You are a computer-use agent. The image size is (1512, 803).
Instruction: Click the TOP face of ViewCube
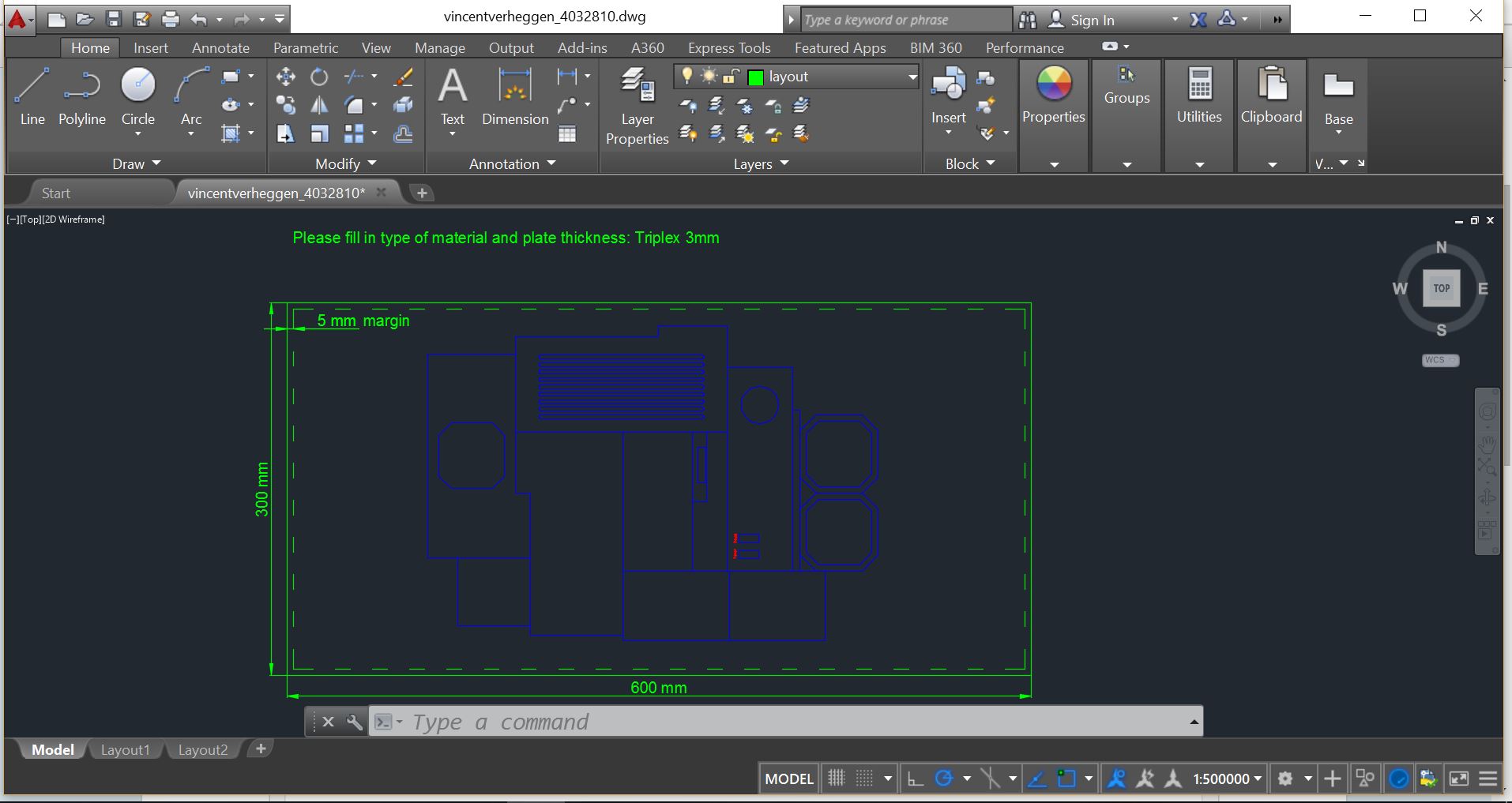(1442, 288)
